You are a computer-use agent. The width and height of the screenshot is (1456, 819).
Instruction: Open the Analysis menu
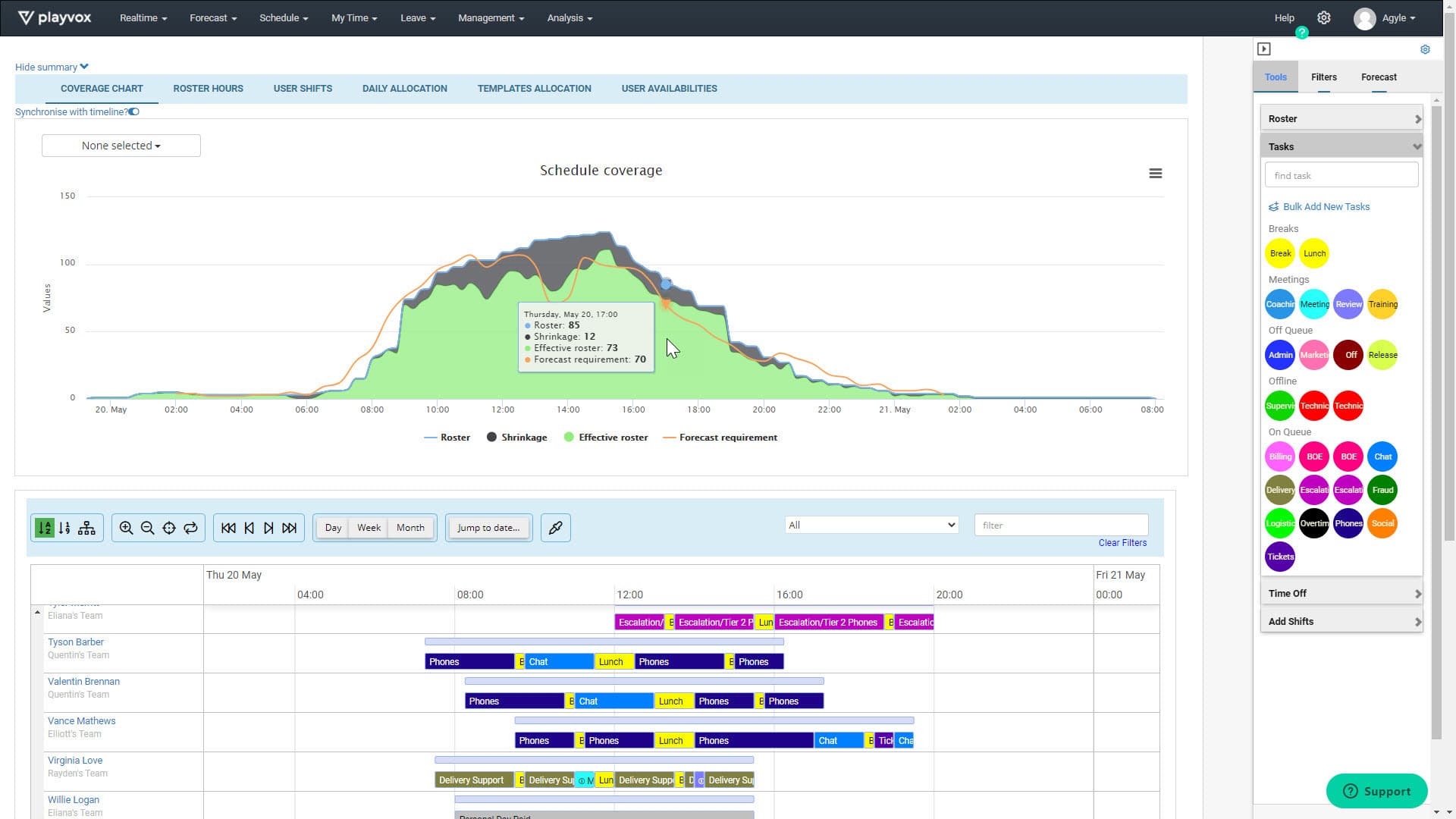pos(569,17)
